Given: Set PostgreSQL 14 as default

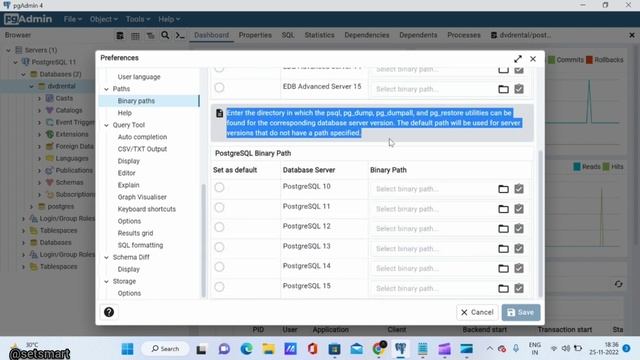Looking at the screenshot, I should (x=219, y=267).
